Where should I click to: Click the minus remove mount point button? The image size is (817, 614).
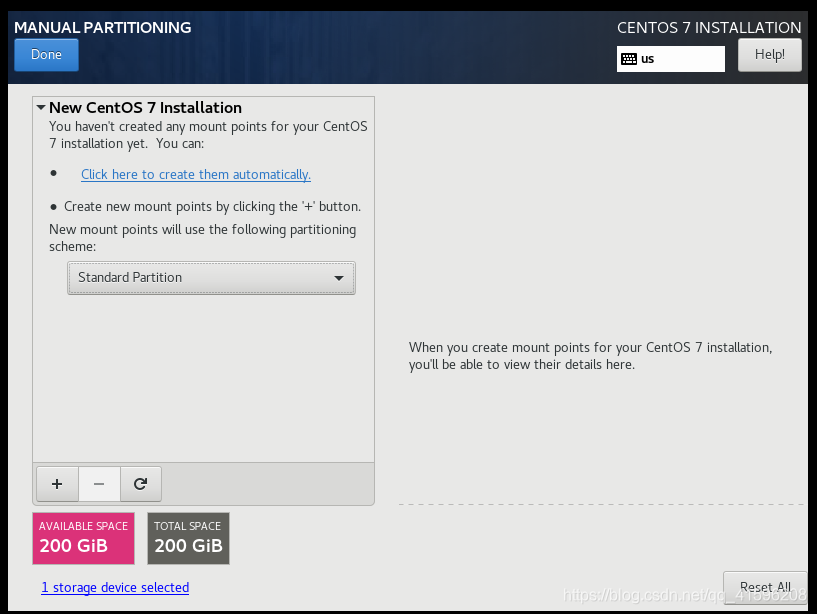pyautogui.click(x=99, y=484)
